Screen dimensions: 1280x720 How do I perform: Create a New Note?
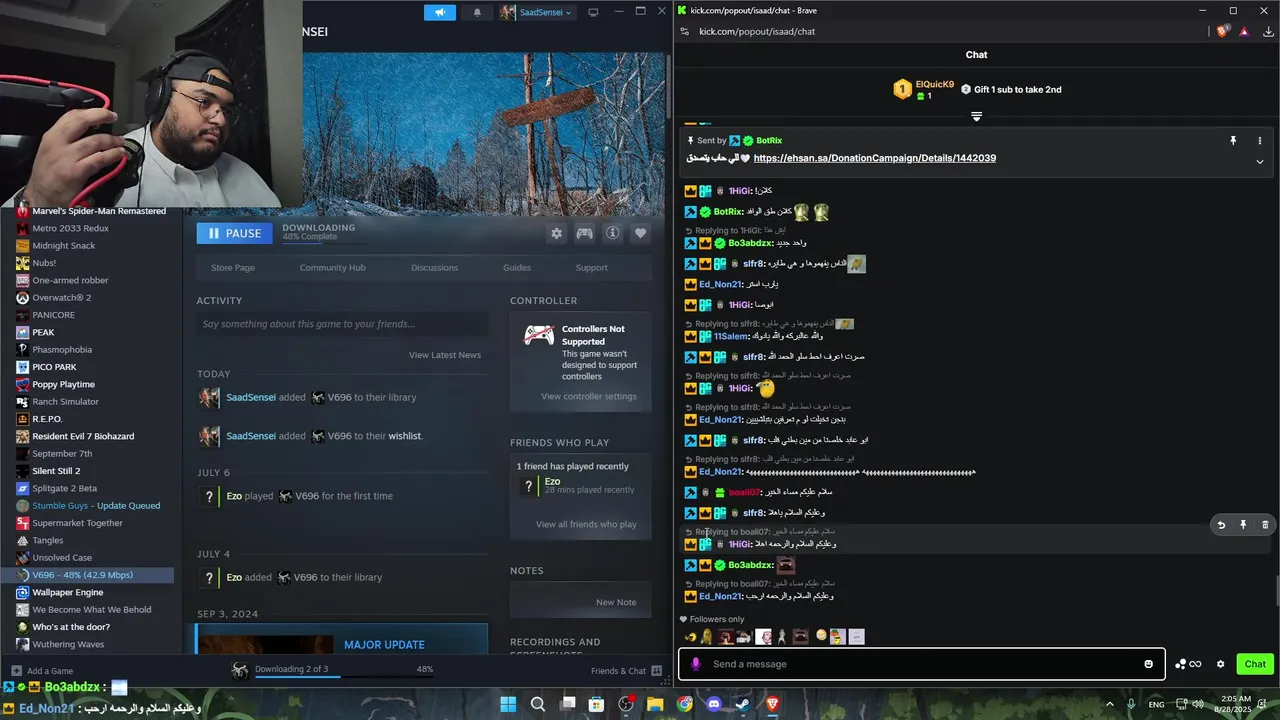[616, 602]
